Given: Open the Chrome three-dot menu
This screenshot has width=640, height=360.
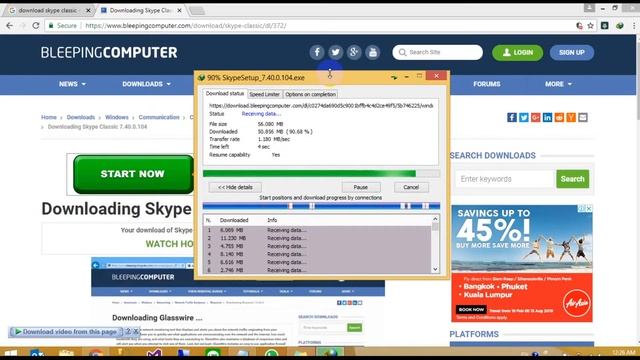Looking at the screenshot, I should tap(634, 26).
